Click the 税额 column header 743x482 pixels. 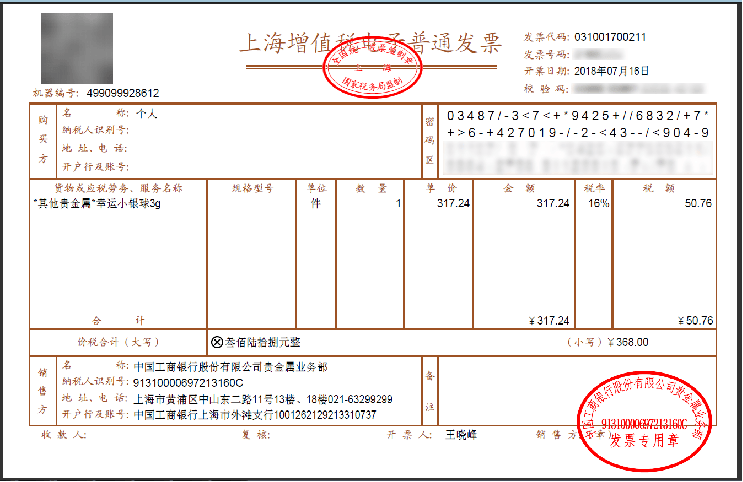point(659,188)
